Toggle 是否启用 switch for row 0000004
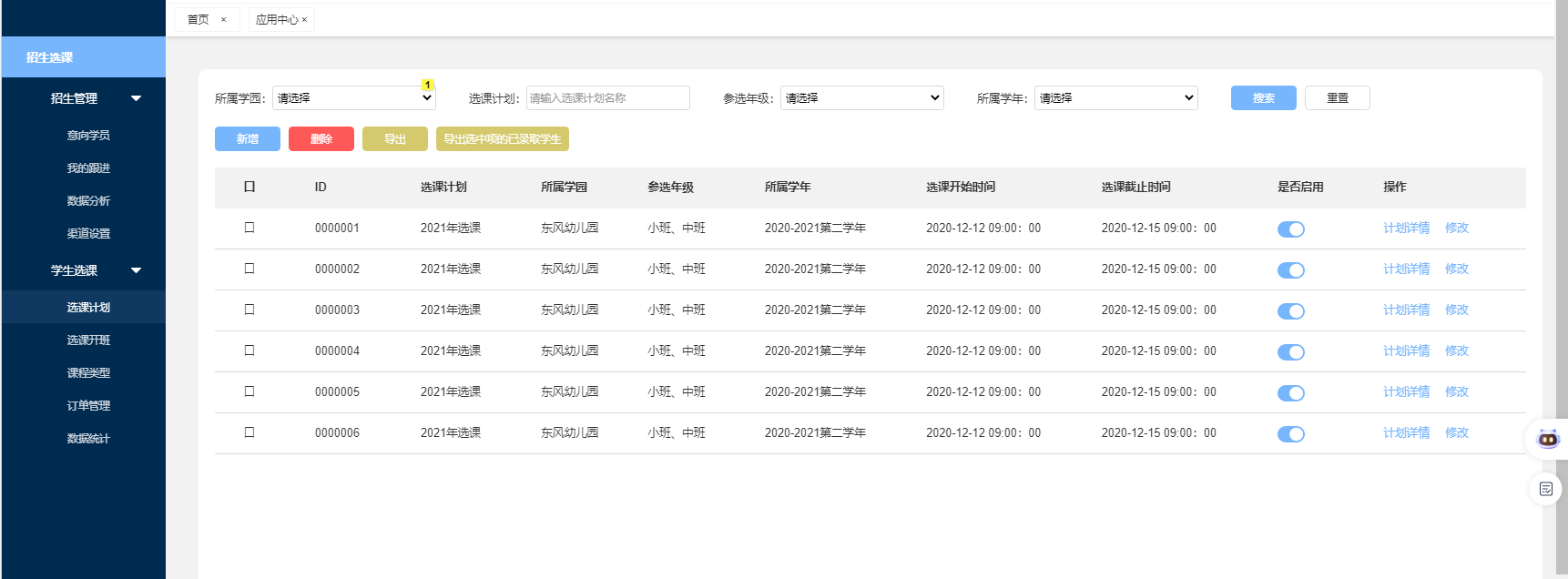The height and width of the screenshot is (579, 1568). [x=1291, y=352]
